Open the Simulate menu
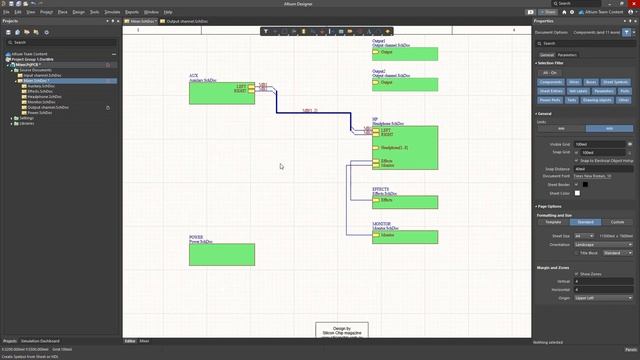The width and height of the screenshot is (640, 360). 112,12
